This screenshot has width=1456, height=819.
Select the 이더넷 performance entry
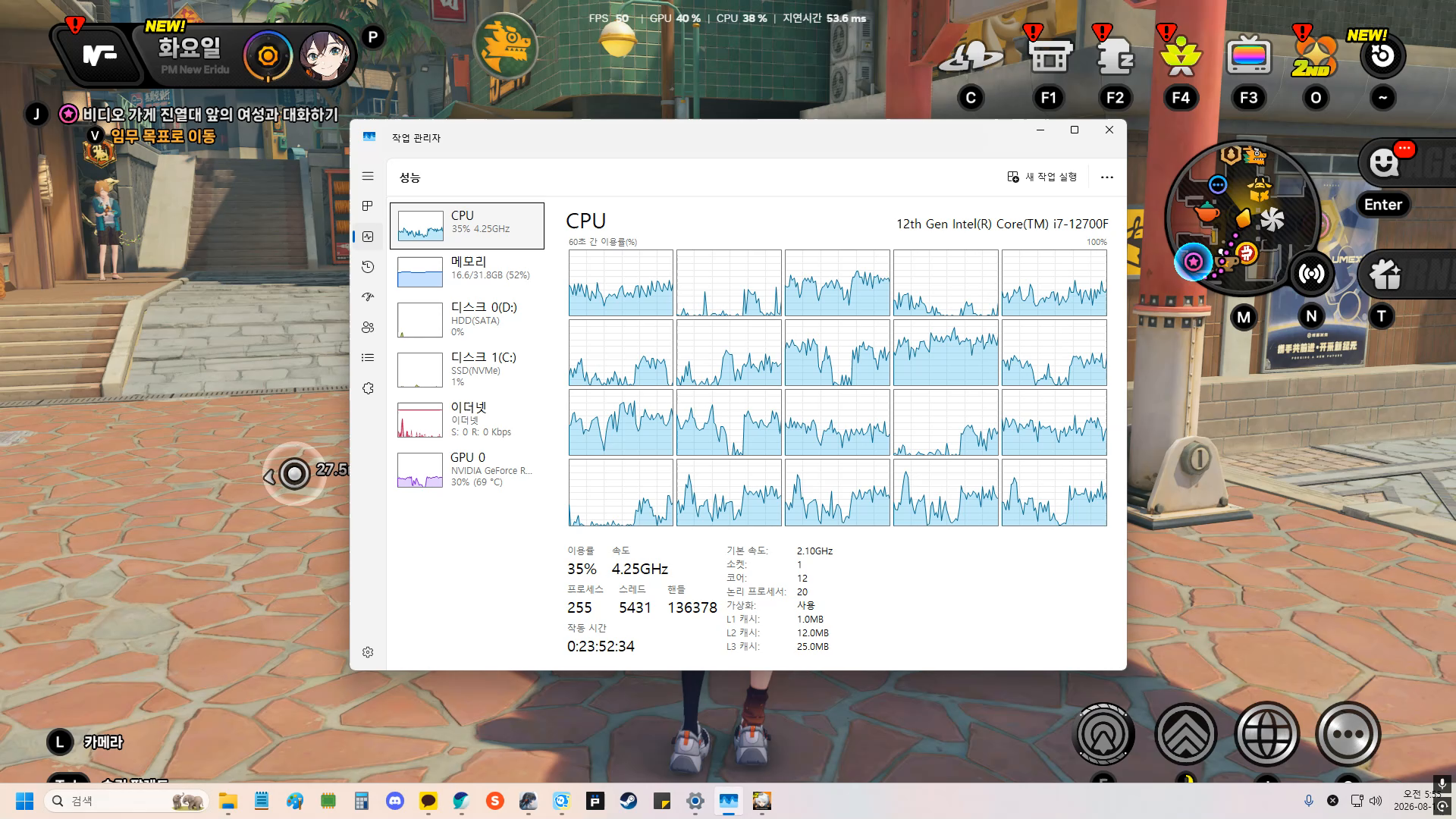[x=467, y=420]
